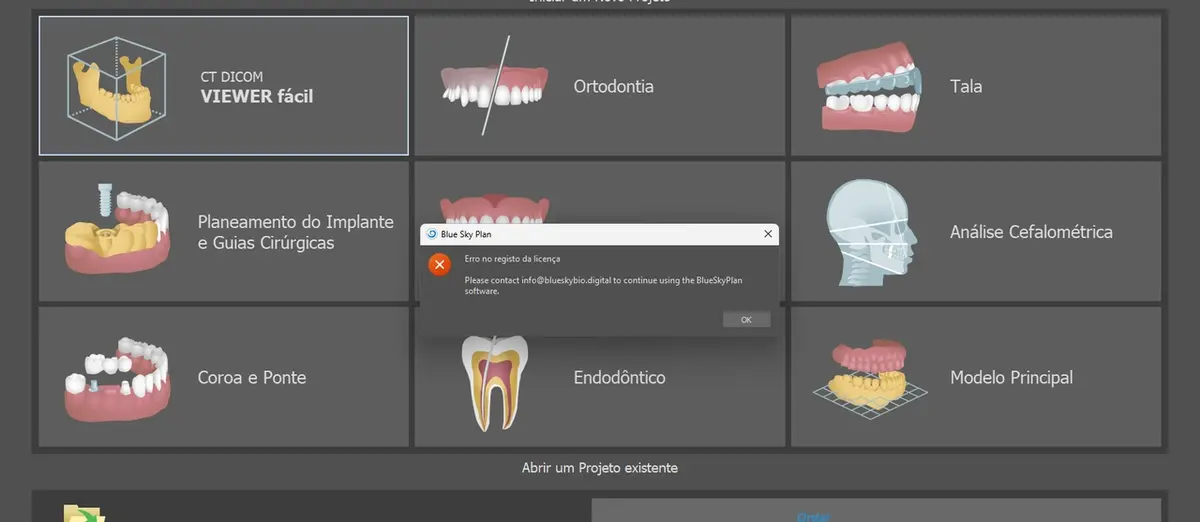Click the info@blueskybio.digital contact message text

(x=602, y=286)
